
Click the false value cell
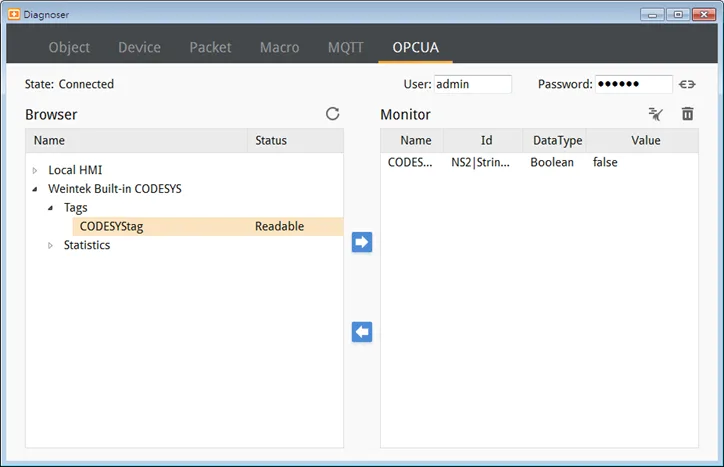(x=605, y=162)
